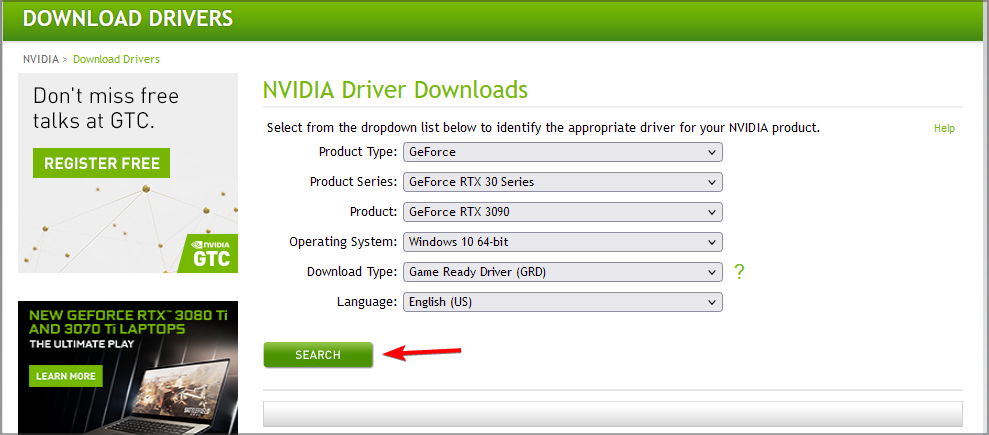Open the Product Type dropdown
This screenshot has width=989, height=435.
pyautogui.click(x=563, y=152)
